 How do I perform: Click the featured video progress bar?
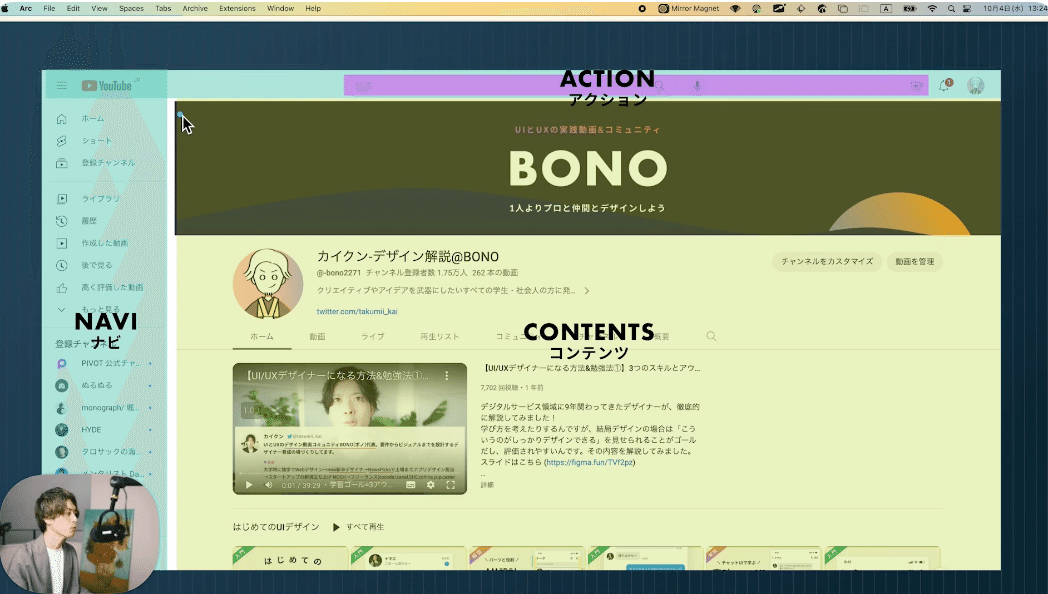coord(350,475)
